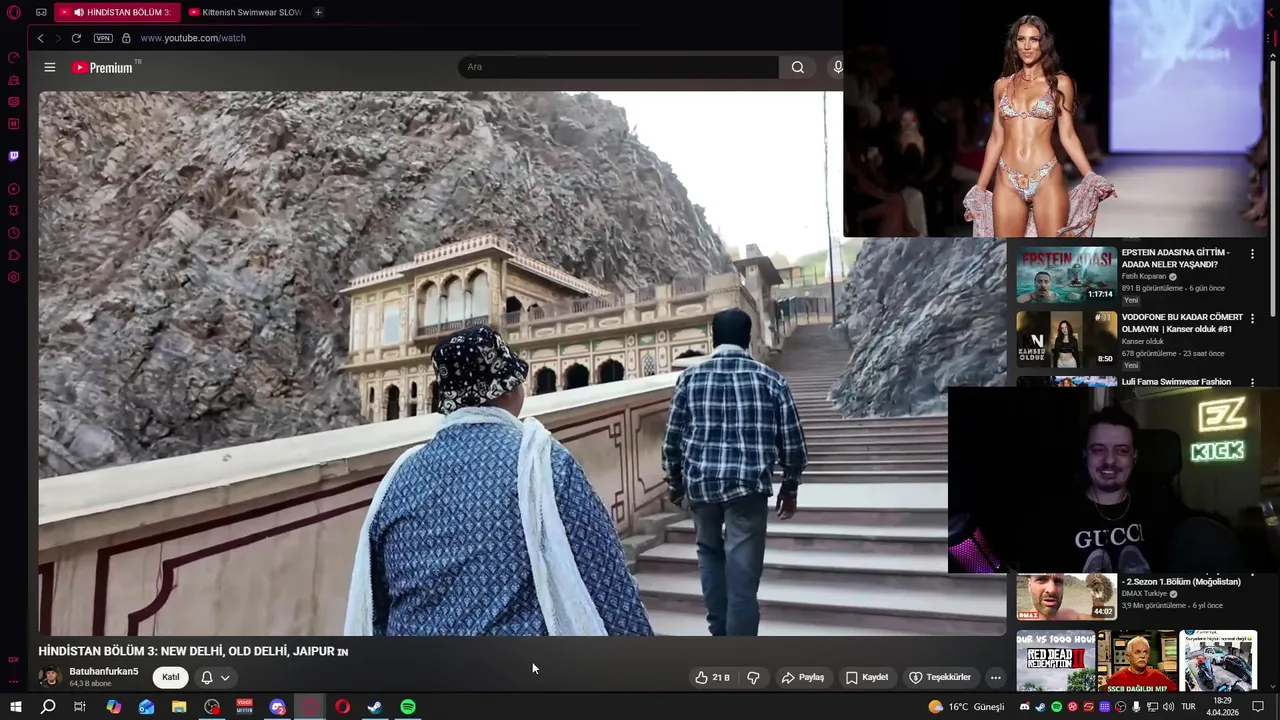
Task: Open the Moğolistan video thumbnail 44:02
Action: (1066, 597)
